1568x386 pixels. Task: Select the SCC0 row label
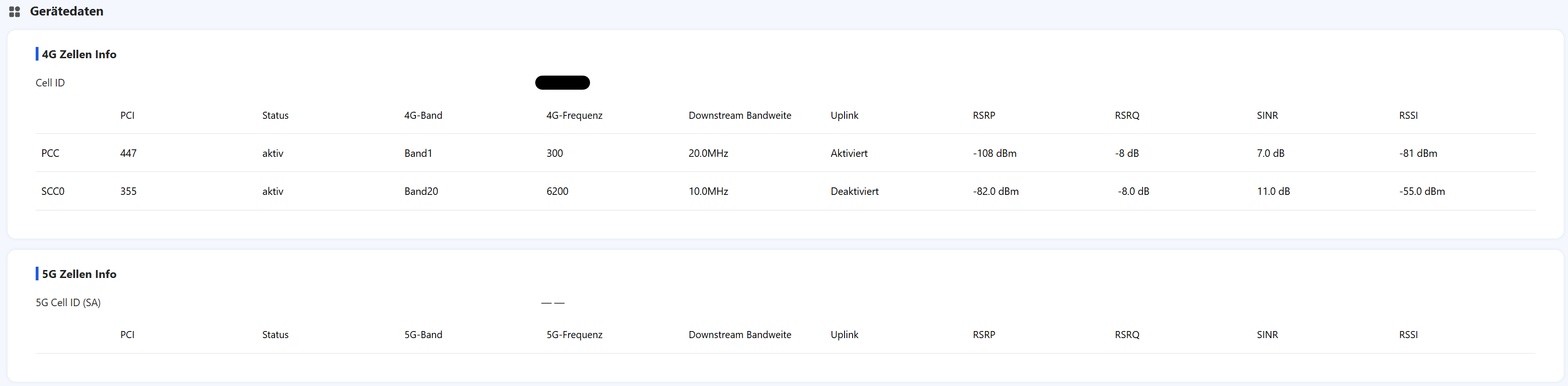53,191
